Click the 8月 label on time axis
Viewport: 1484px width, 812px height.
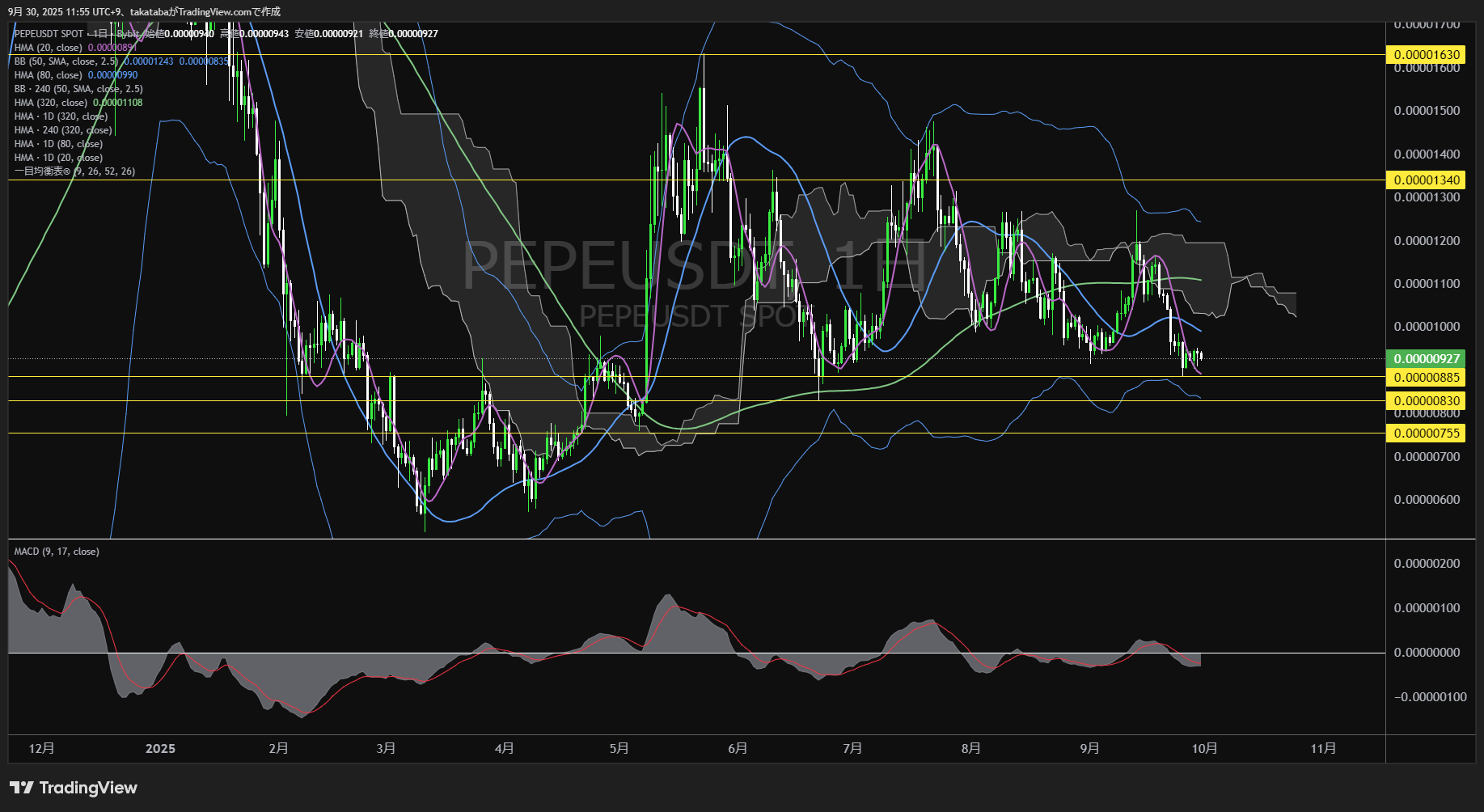[971, 749]
